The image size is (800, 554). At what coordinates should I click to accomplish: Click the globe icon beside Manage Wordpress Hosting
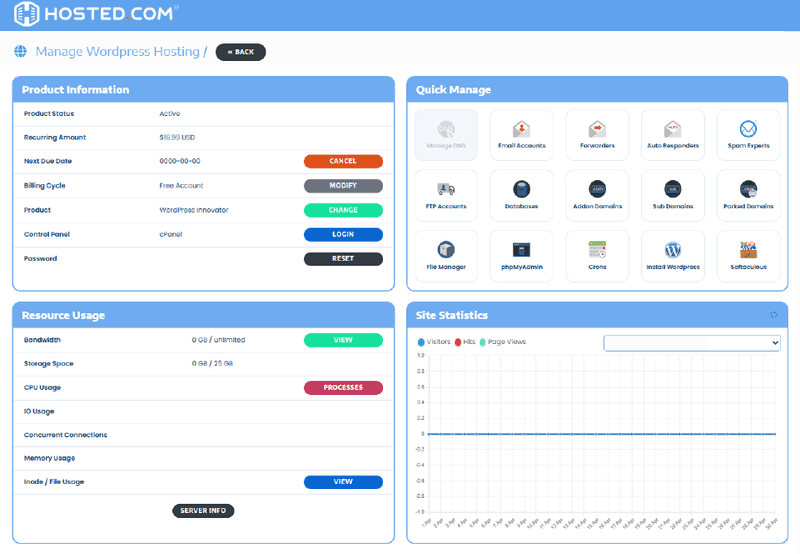pos(20,52)
